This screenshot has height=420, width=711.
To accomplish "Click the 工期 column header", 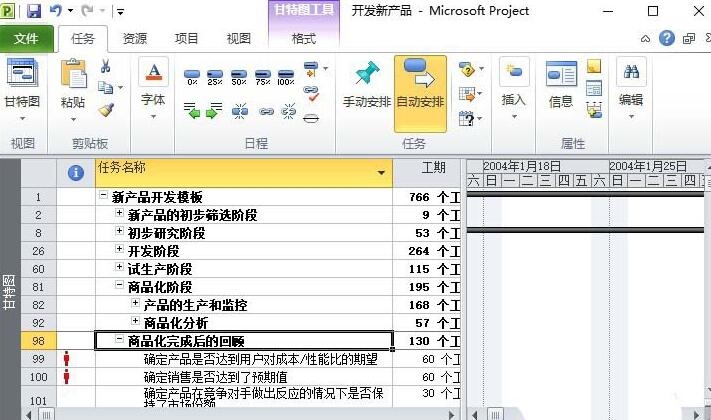I will pyautogui.click(x=426, y=172).
